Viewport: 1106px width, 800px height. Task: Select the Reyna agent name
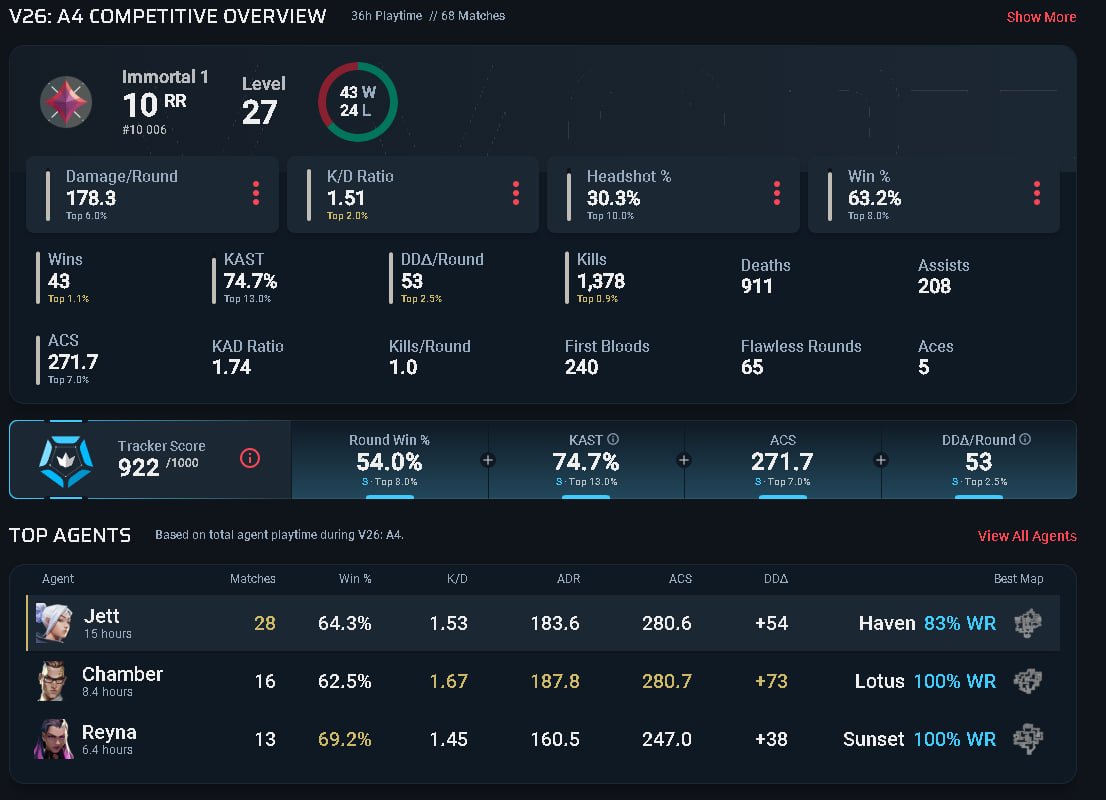click(x=109, y=732)
